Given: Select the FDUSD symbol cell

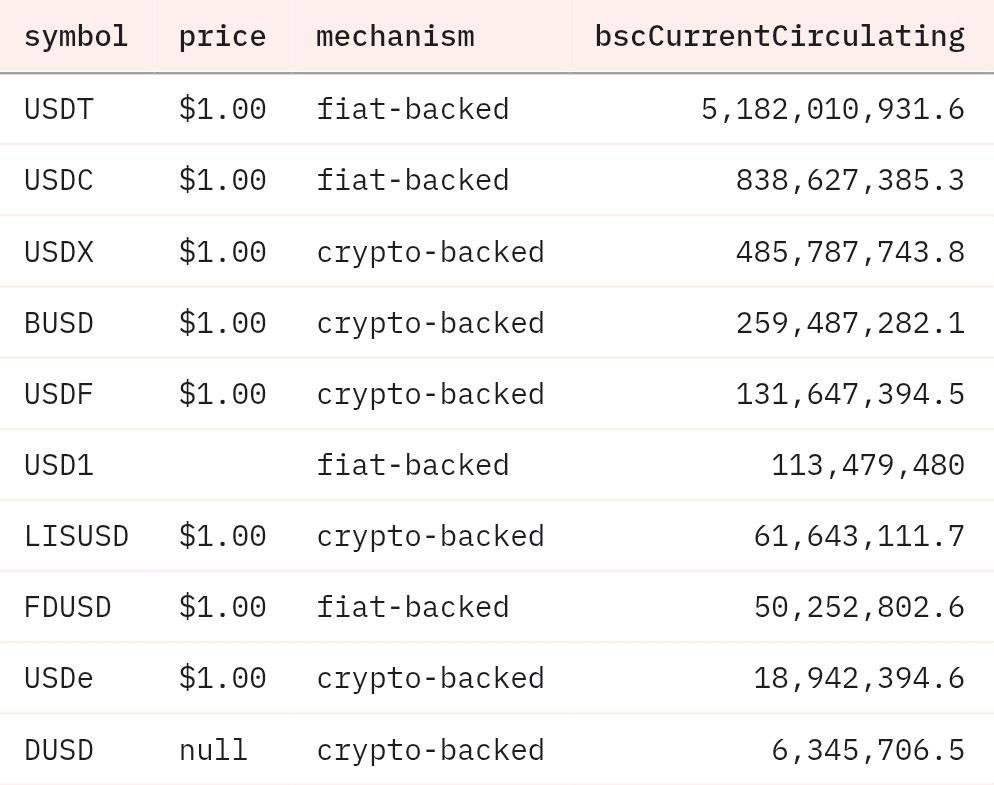Looking at the screenshot, I should click(x=68, y=607).
